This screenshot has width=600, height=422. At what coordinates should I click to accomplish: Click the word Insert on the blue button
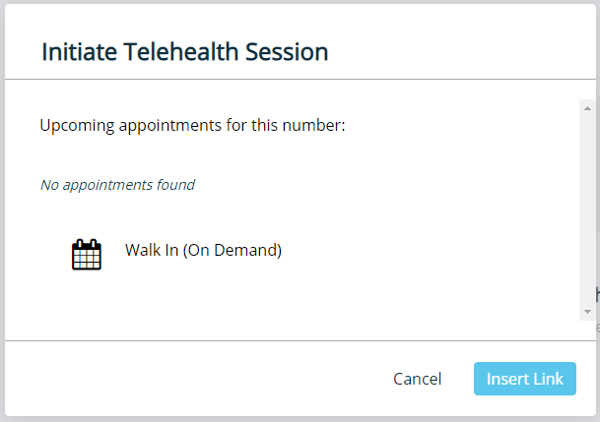tap(506, 379)
